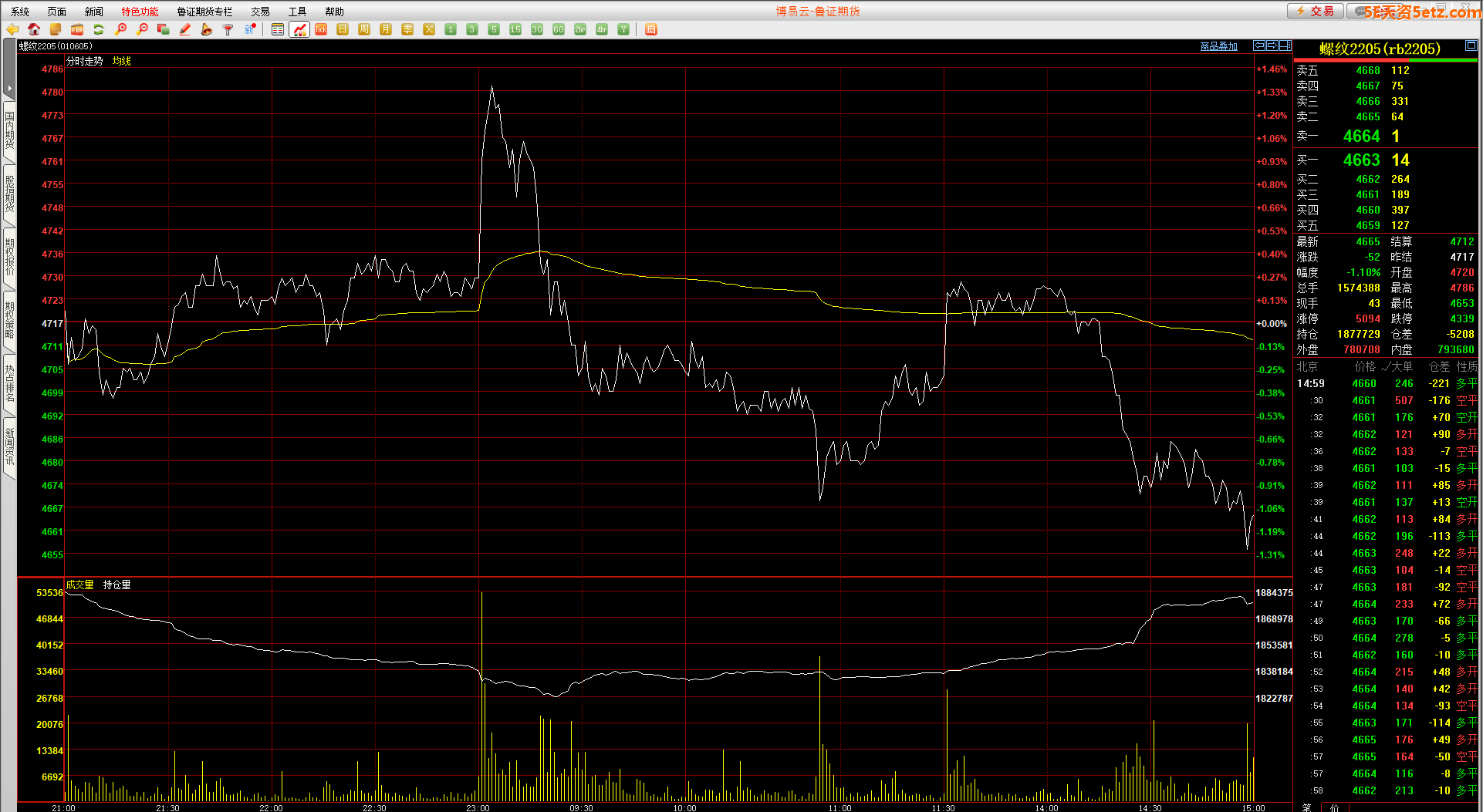This screenshot has width=1483, height=812.
Task: Select the 持仓量 indicator label
Action: (117, 585)
